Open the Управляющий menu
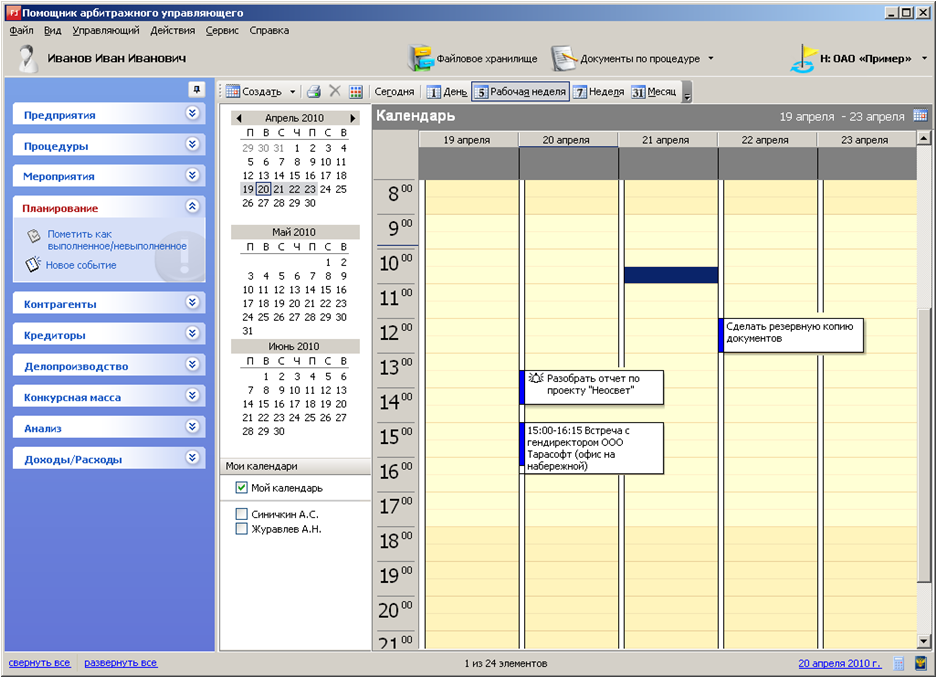 [106, 31]
